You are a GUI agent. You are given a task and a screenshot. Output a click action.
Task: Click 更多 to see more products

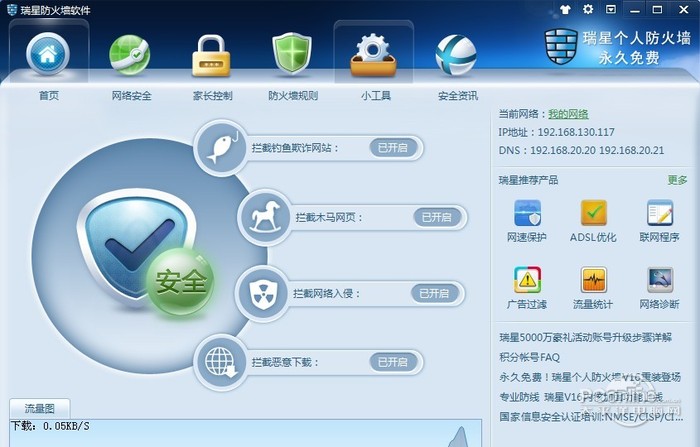pos(677,180)
